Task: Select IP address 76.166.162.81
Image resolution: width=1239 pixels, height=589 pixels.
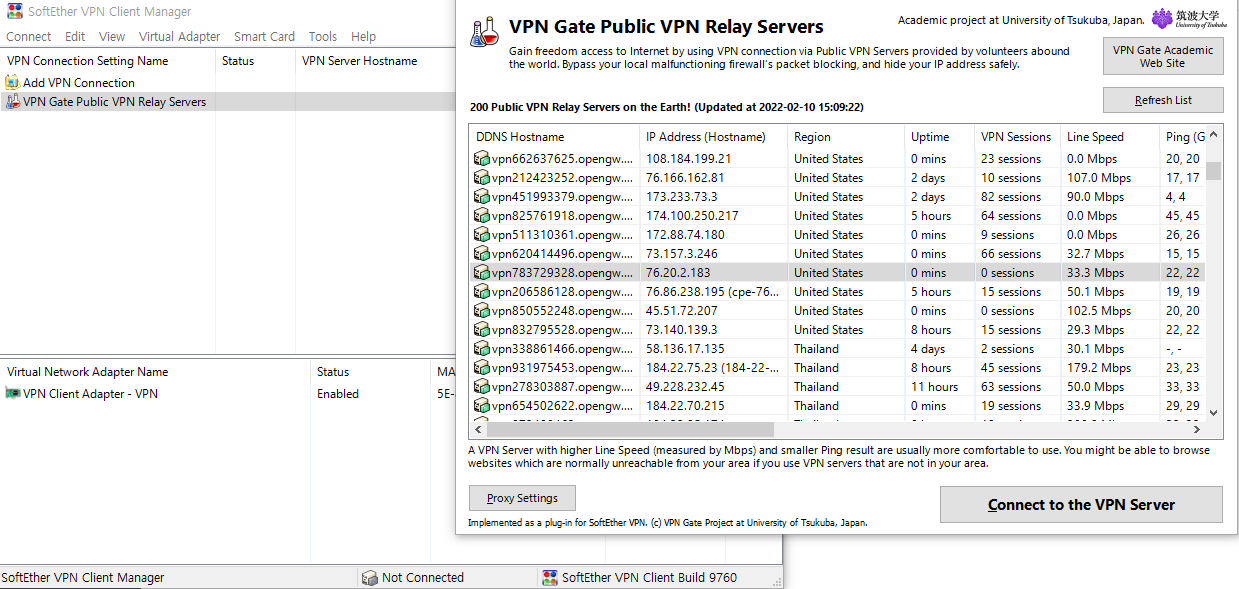Action: coord(685,178)
